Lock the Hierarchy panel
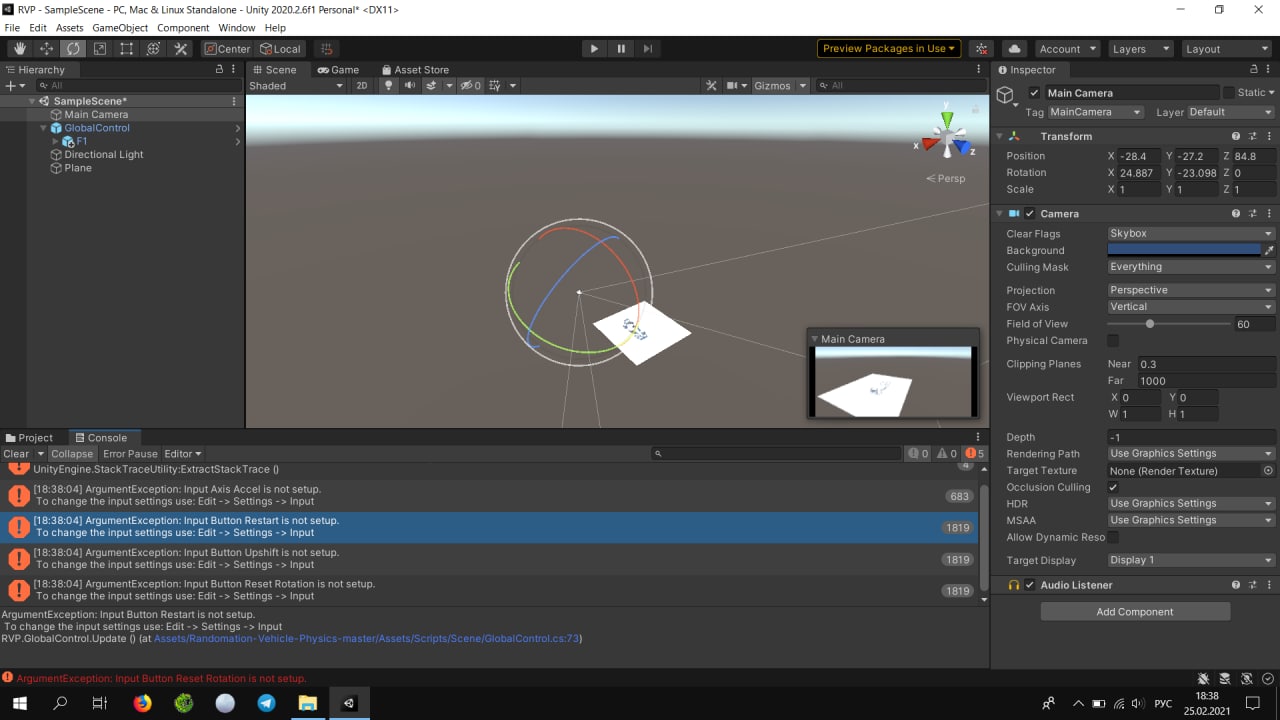The height and width of the screenshot is (720, 1280). pyautogui.click(x=219, y=70)
